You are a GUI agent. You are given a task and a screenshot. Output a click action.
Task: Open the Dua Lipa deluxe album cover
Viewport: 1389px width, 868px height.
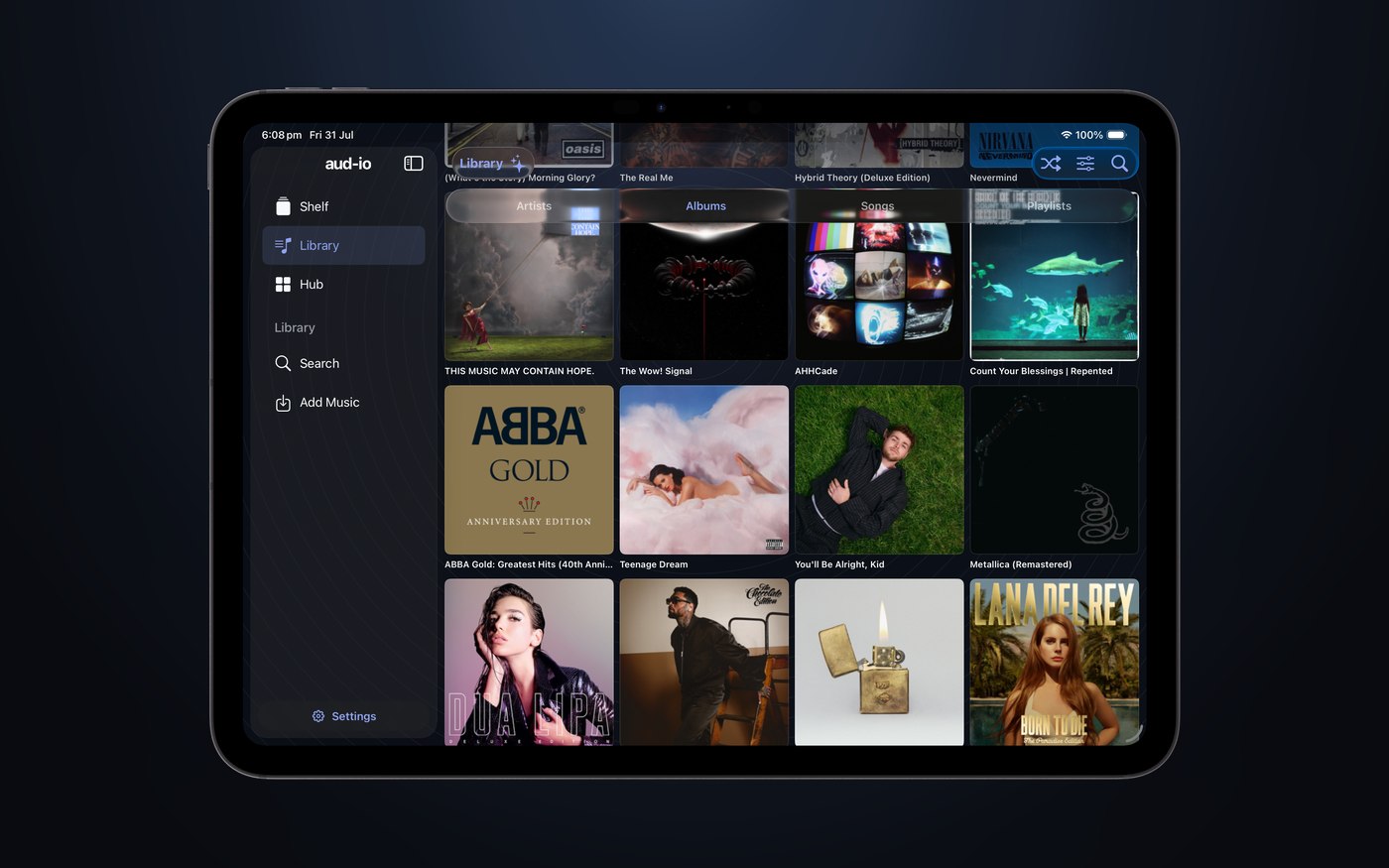click(x=529, y=662)
